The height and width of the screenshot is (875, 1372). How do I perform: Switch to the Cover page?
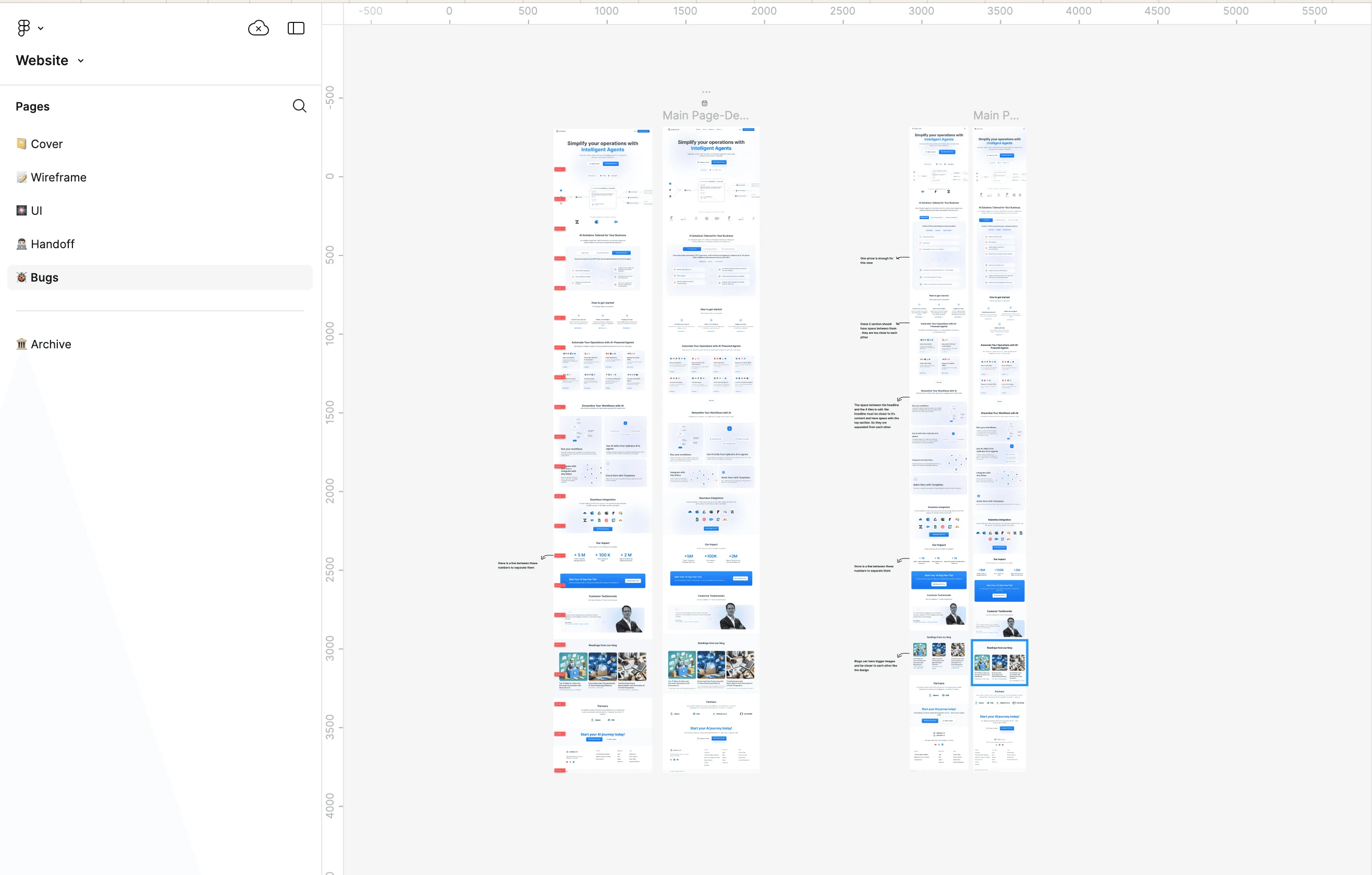(x=47, y=143)
